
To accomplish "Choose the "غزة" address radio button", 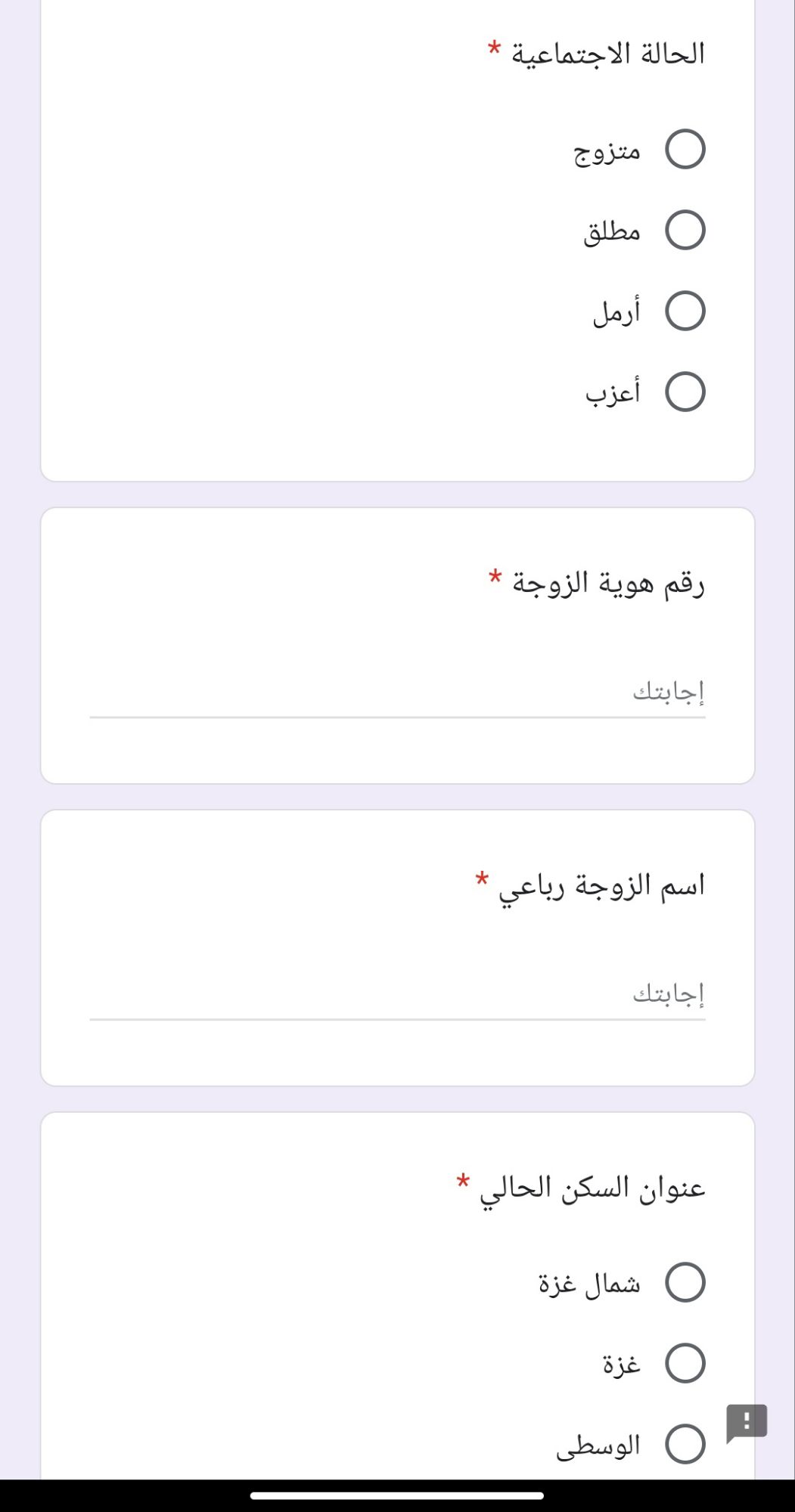I will (x=685, y=1363).
